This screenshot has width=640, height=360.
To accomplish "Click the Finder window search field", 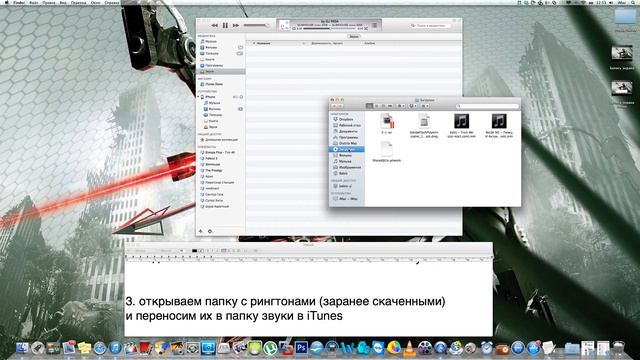I will (x=487, y=106).
